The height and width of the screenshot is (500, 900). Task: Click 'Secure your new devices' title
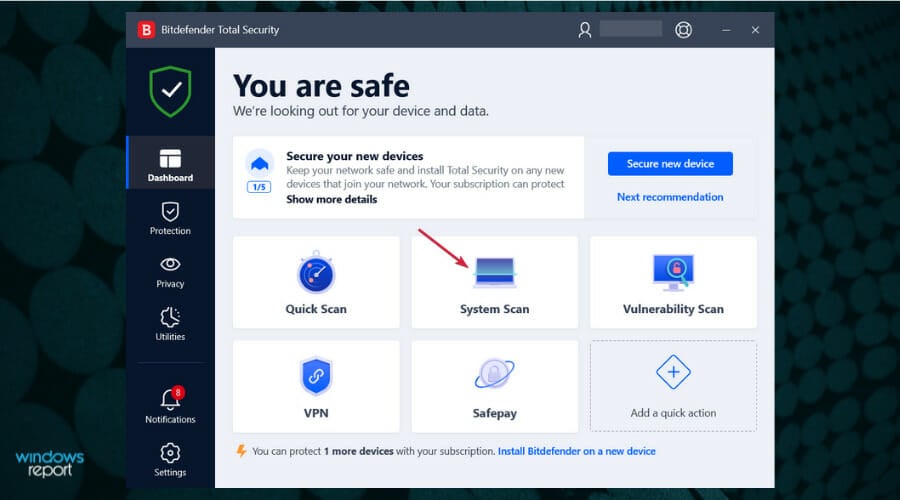point(355,156)
